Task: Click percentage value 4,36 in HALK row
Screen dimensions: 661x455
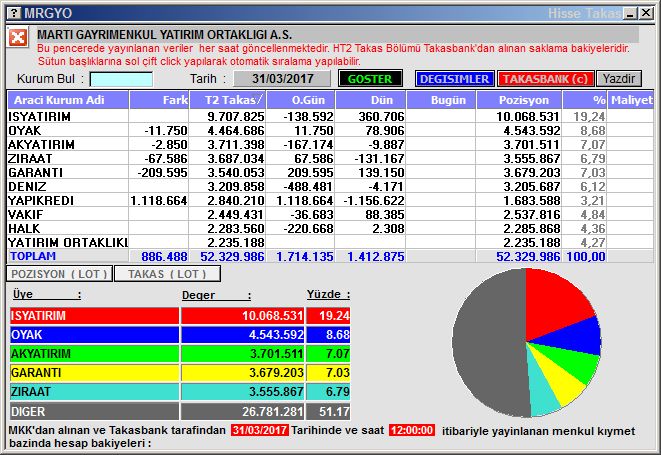Action: [x=593, y=228]
